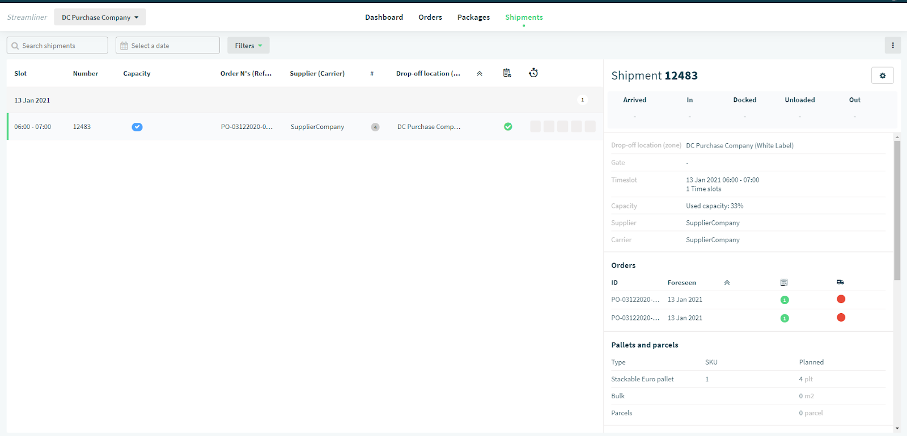908x436 pixels.
Task: Open the Orders tab
Action: coord(430,17)
